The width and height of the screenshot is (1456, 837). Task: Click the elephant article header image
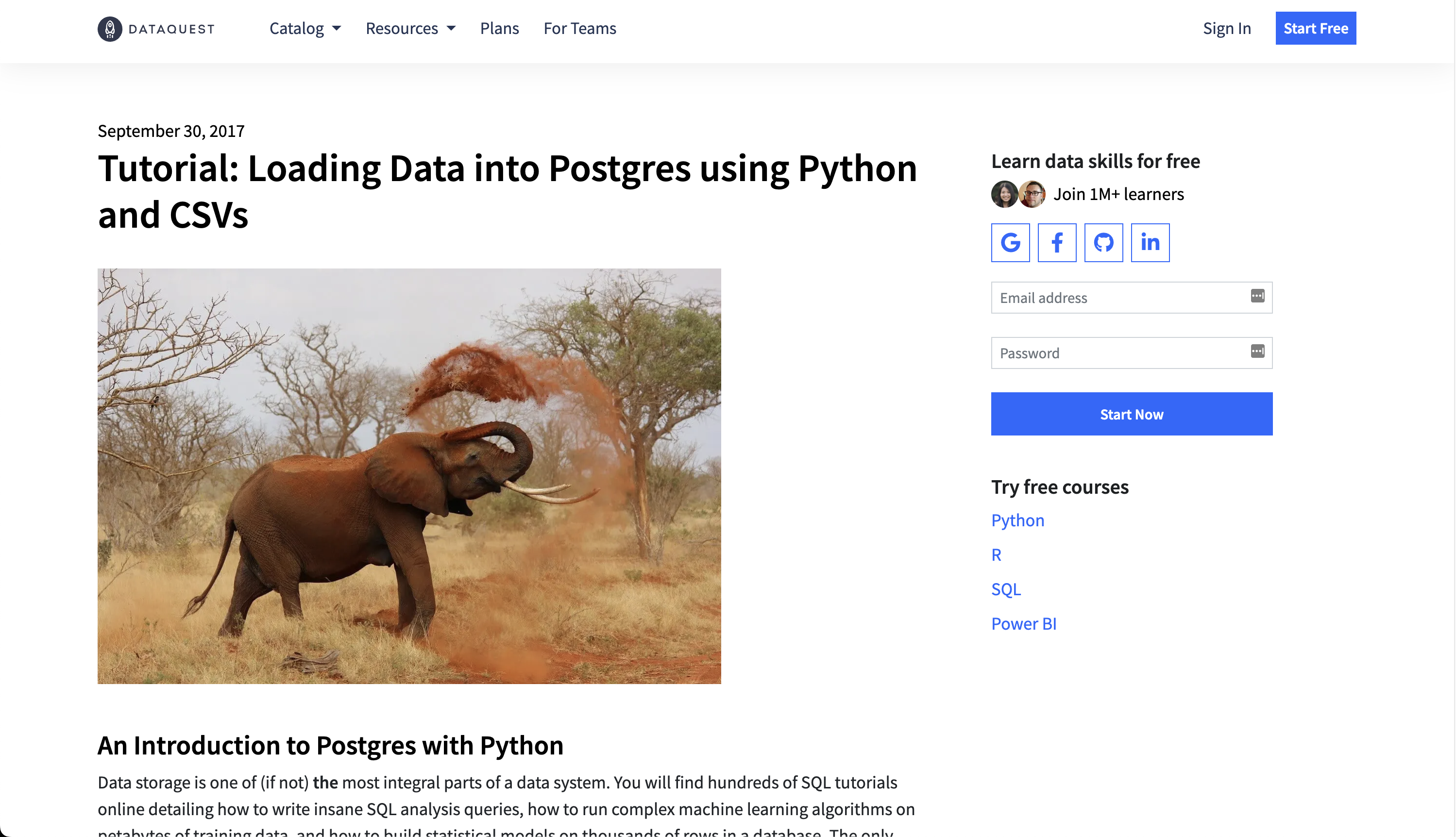coord(409,476)
